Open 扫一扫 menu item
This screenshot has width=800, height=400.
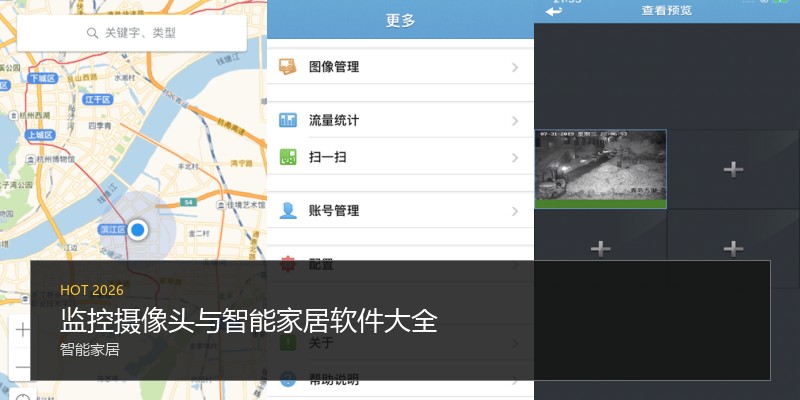pyautogui.click(x=401, y=157)
